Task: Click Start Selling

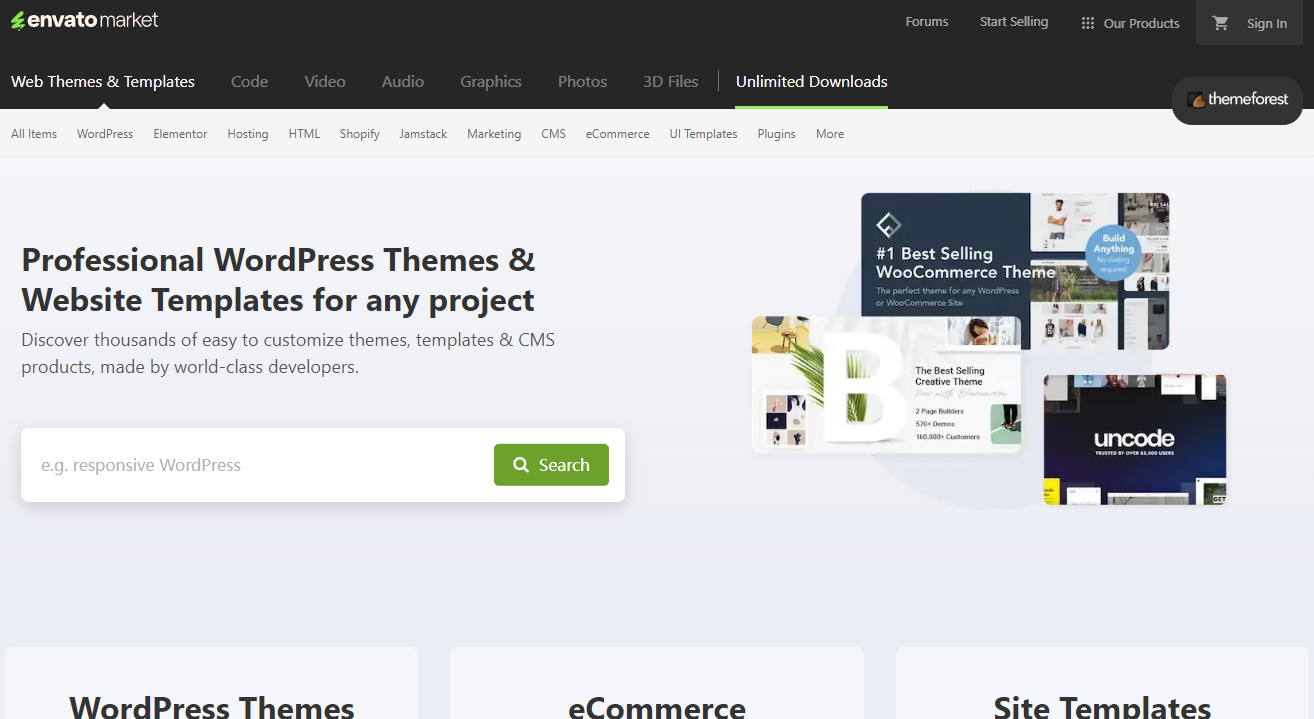Action: coord(1014,21)
